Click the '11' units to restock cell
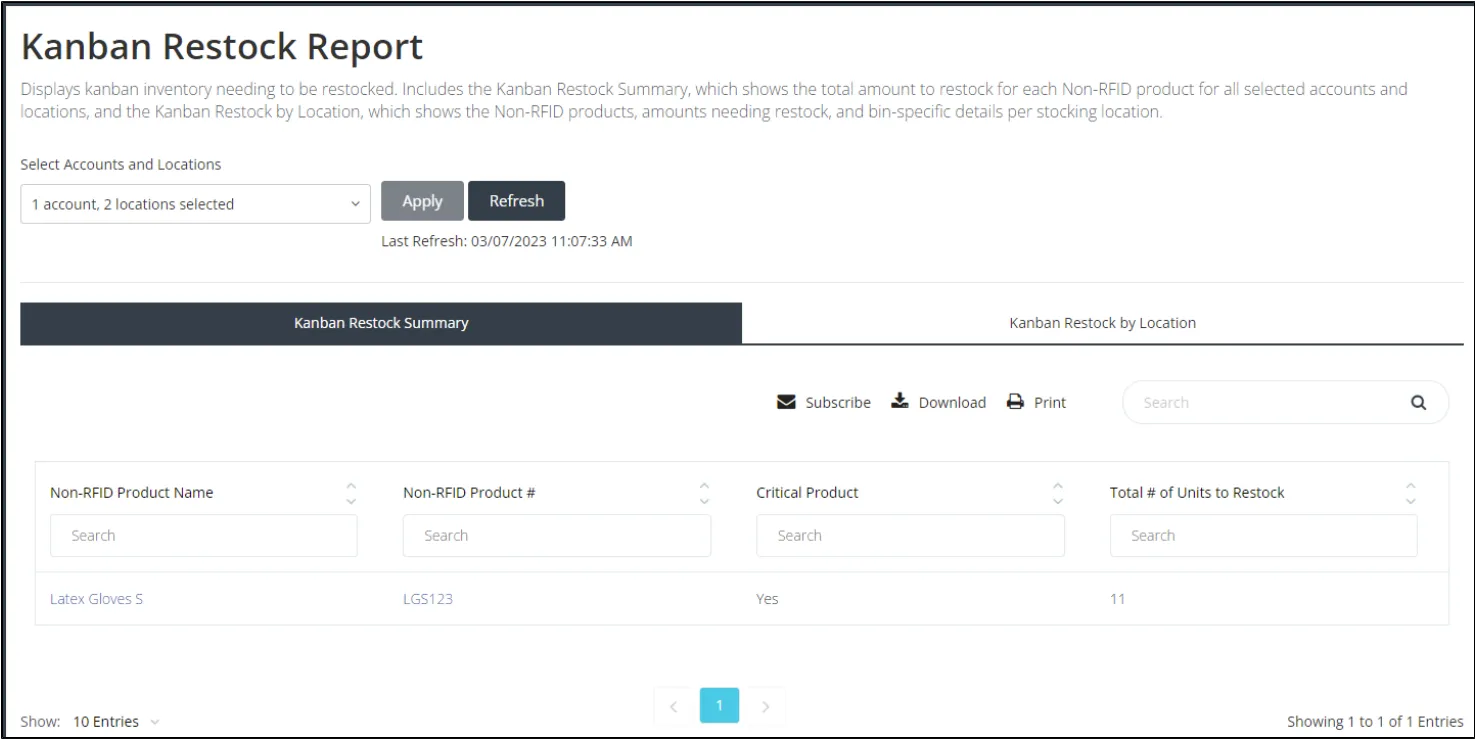Screen dimensions: 1475x739 [1117, 599]
